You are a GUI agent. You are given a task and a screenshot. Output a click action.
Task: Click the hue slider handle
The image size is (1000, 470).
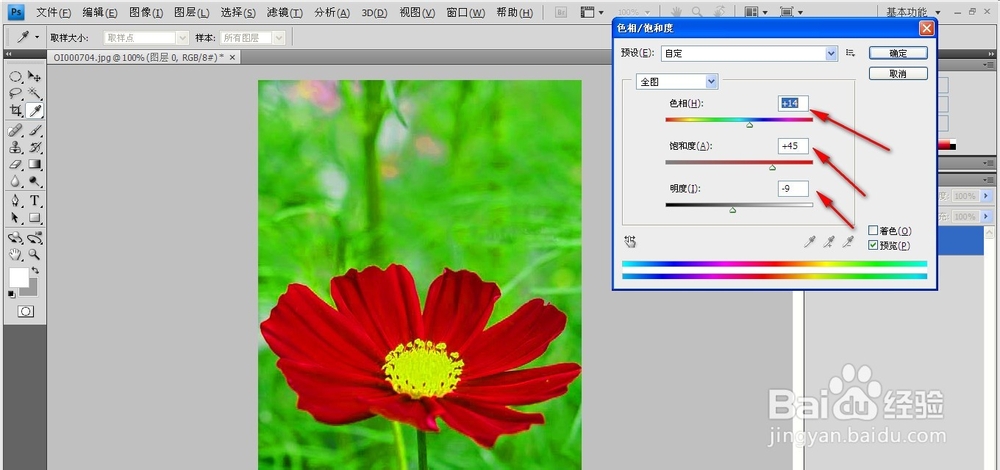coord(750,125)
